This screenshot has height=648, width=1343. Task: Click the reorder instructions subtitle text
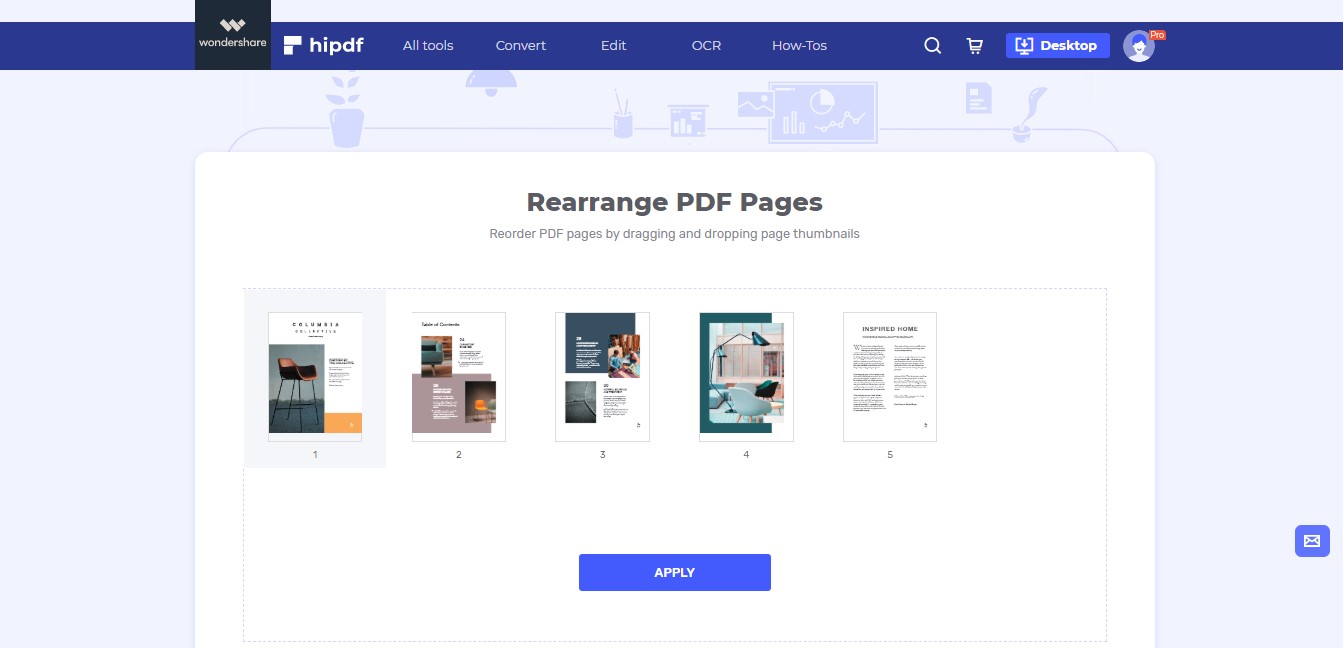tap(675, 234)
